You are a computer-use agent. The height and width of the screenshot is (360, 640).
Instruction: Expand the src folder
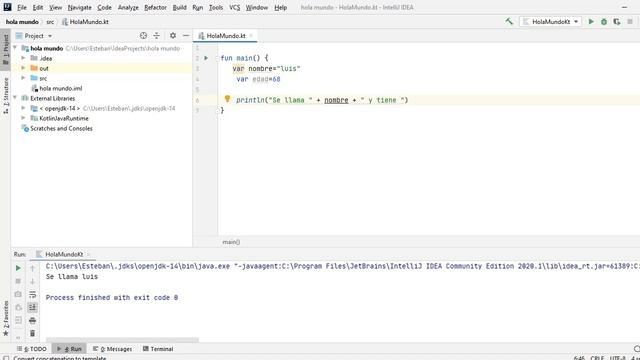point(23,78)
